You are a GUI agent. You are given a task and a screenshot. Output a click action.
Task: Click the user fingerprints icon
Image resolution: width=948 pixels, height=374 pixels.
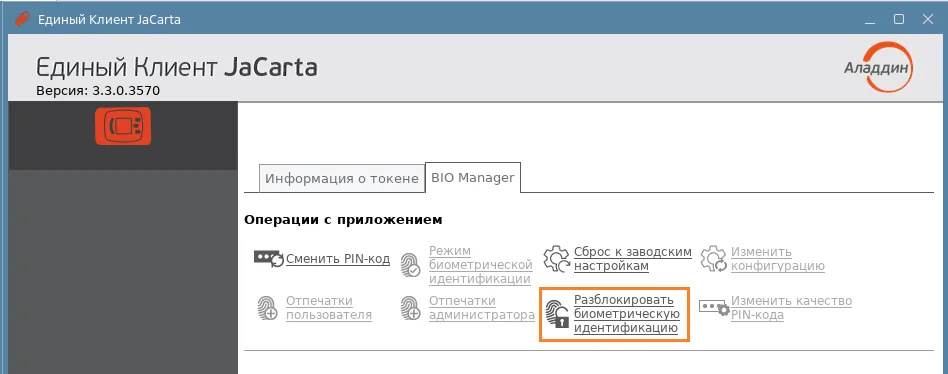[x=267, y=308]
